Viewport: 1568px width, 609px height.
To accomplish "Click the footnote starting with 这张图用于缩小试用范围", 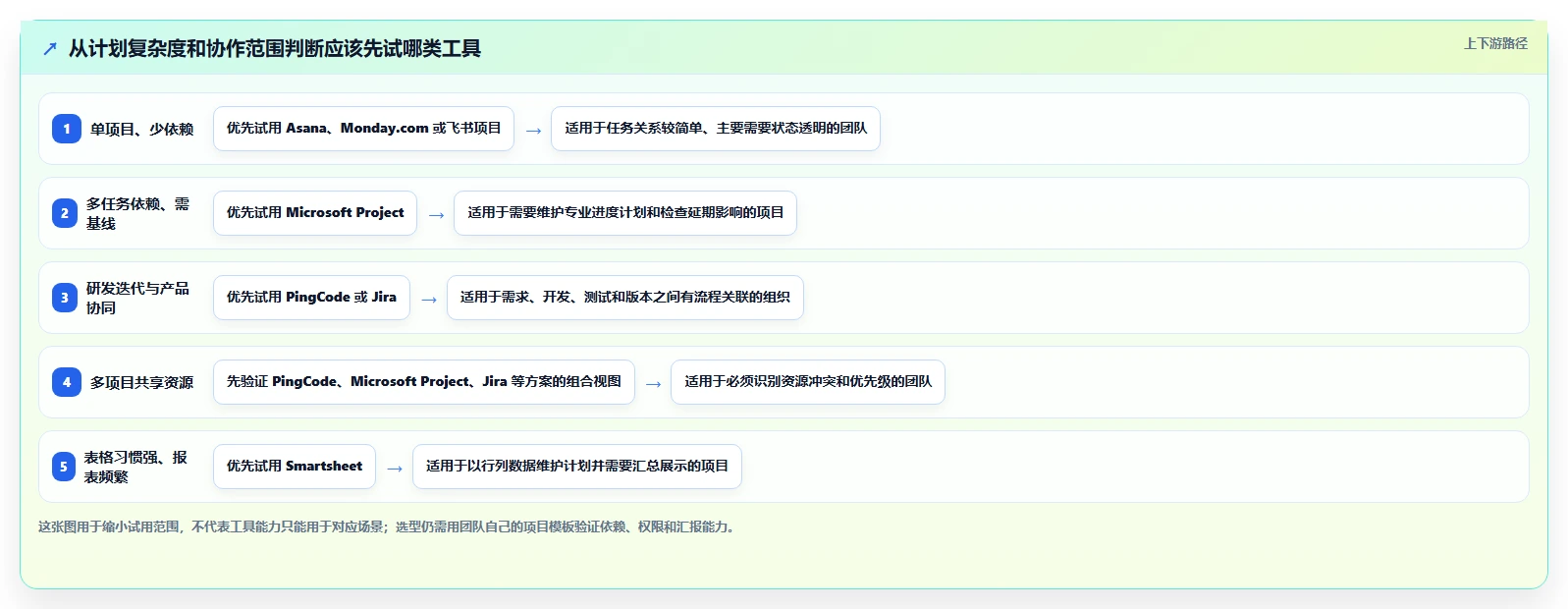I will [389, 526].
